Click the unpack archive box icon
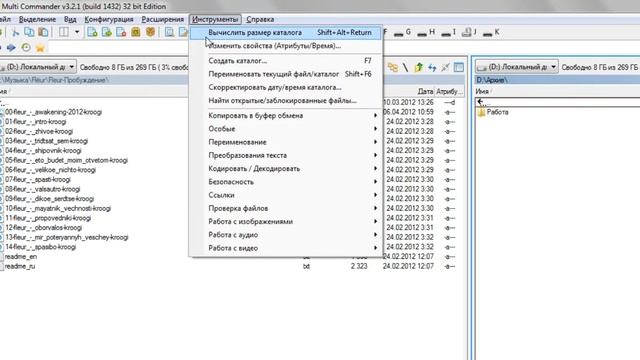Screen dimensions: 640x360 [150, 32]
